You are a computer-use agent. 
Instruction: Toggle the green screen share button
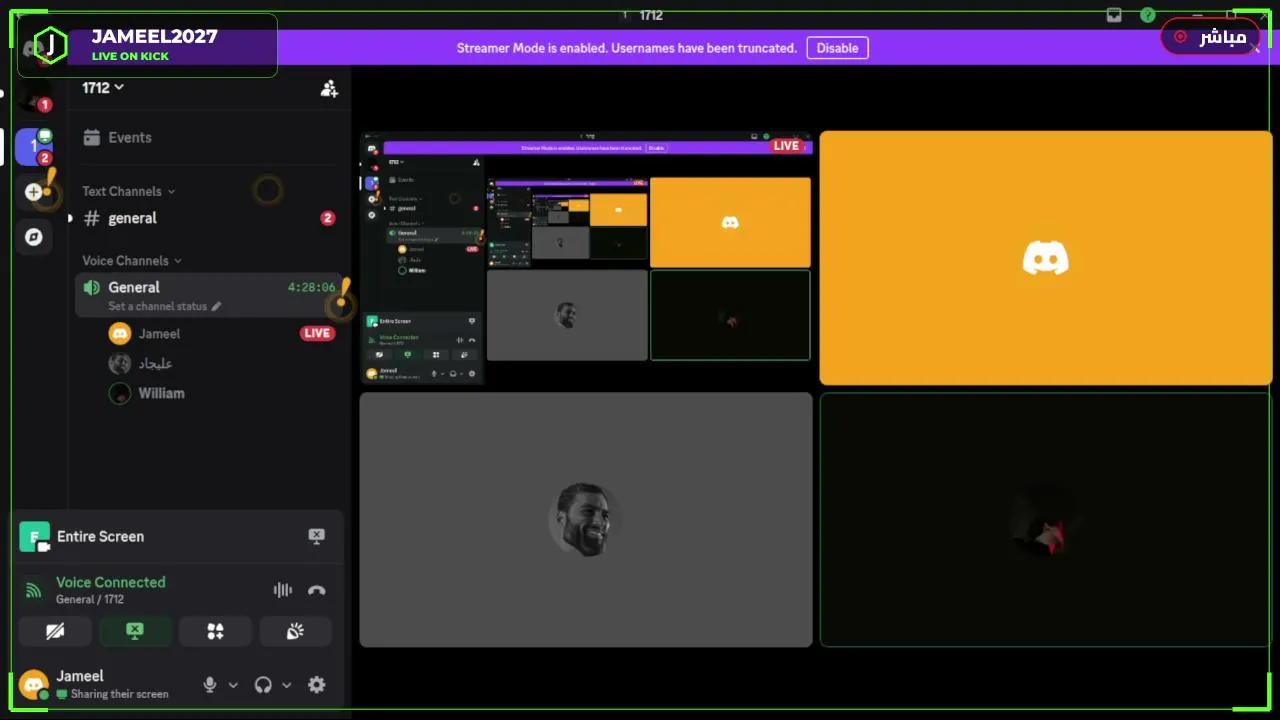pos(135,631)
